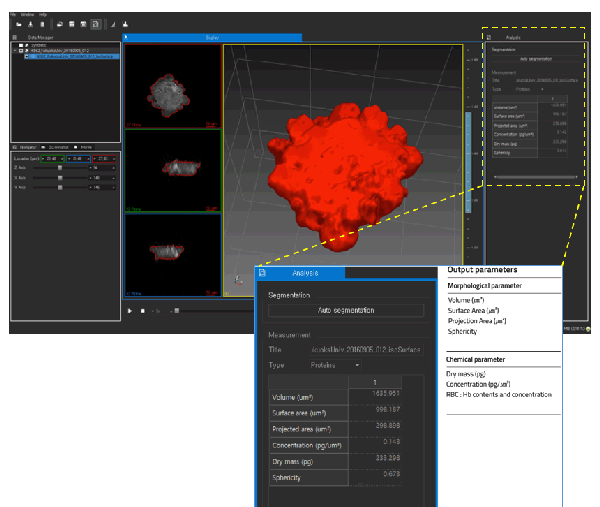Click the highlighted layout icon in toolbar
600x507 pixels.
tap(95, 22)
